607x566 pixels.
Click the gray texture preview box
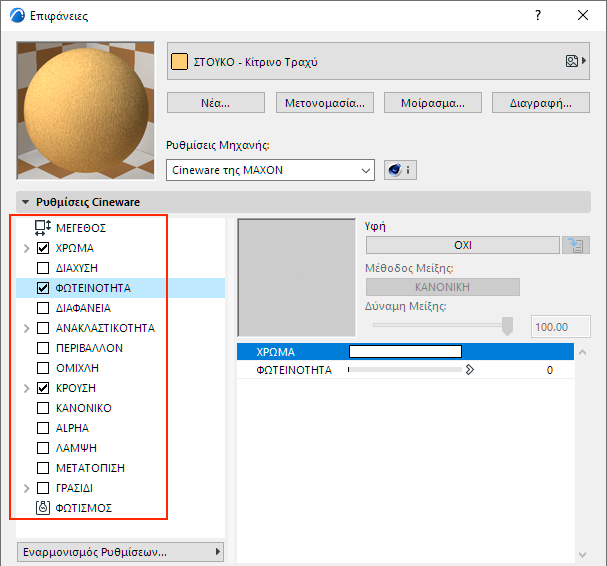point(297,278)
